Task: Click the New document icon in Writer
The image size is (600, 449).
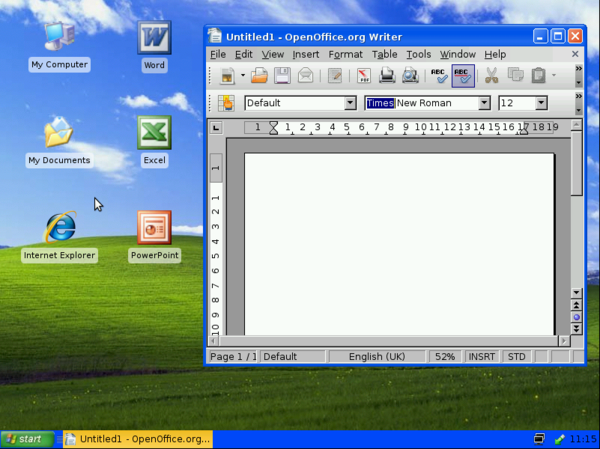Action: coord(227,75)
